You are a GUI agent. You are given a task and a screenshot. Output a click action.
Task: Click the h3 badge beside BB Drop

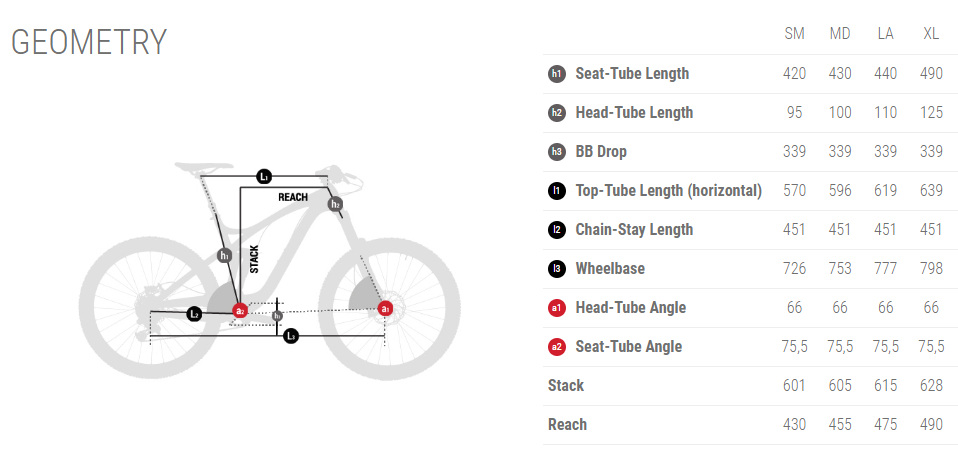pos(557,152)
